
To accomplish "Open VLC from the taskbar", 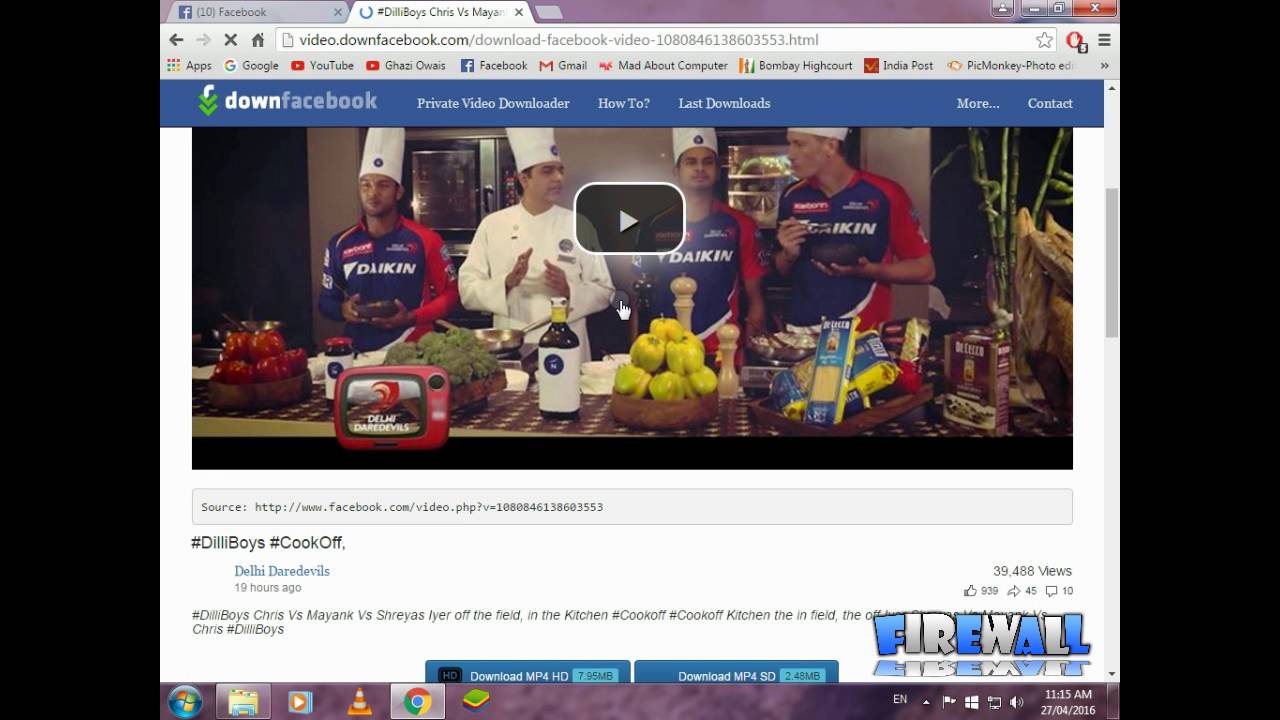I will (x=359, y=702).
